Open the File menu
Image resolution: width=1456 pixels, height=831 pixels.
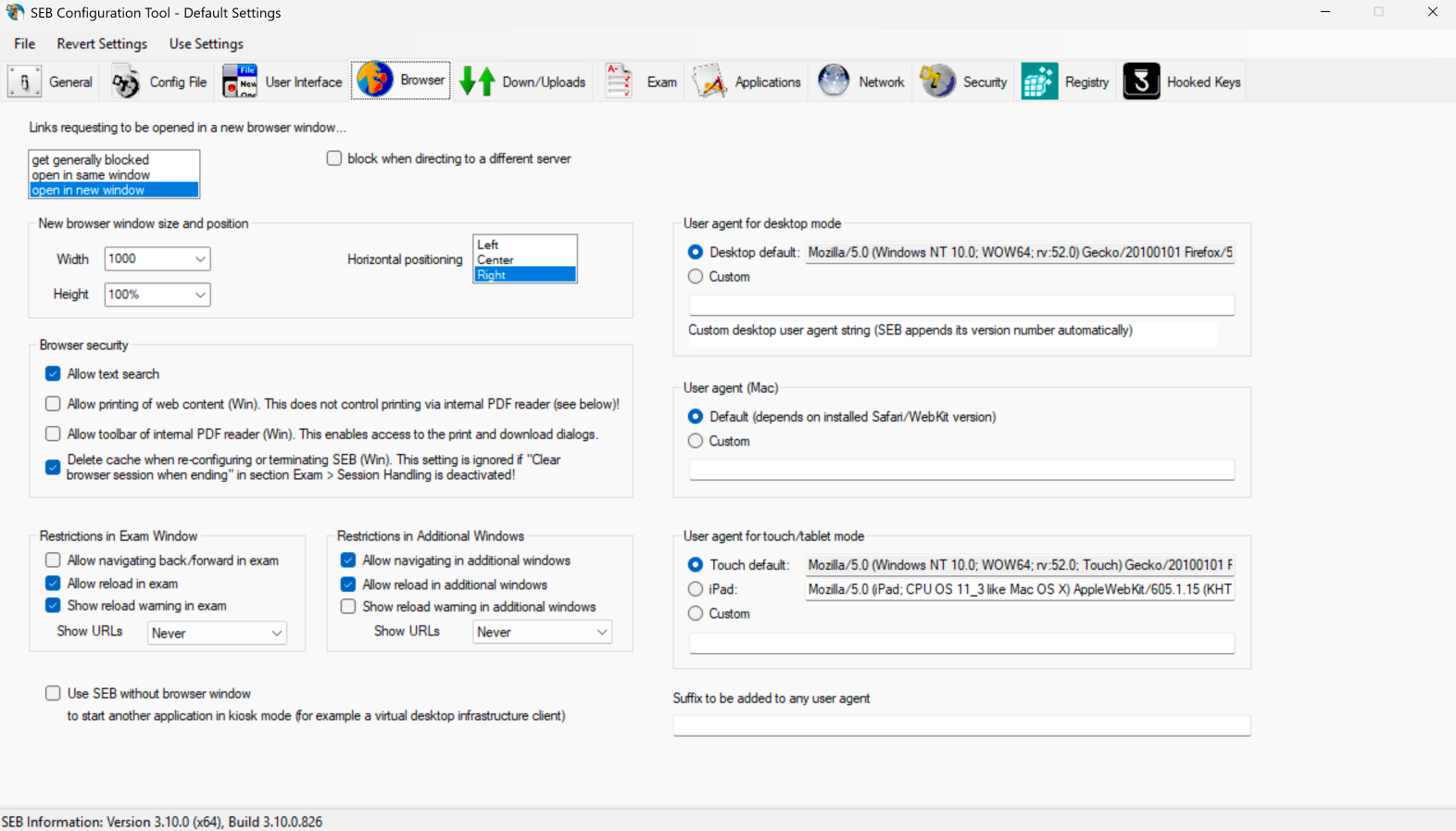coord(25,44)
